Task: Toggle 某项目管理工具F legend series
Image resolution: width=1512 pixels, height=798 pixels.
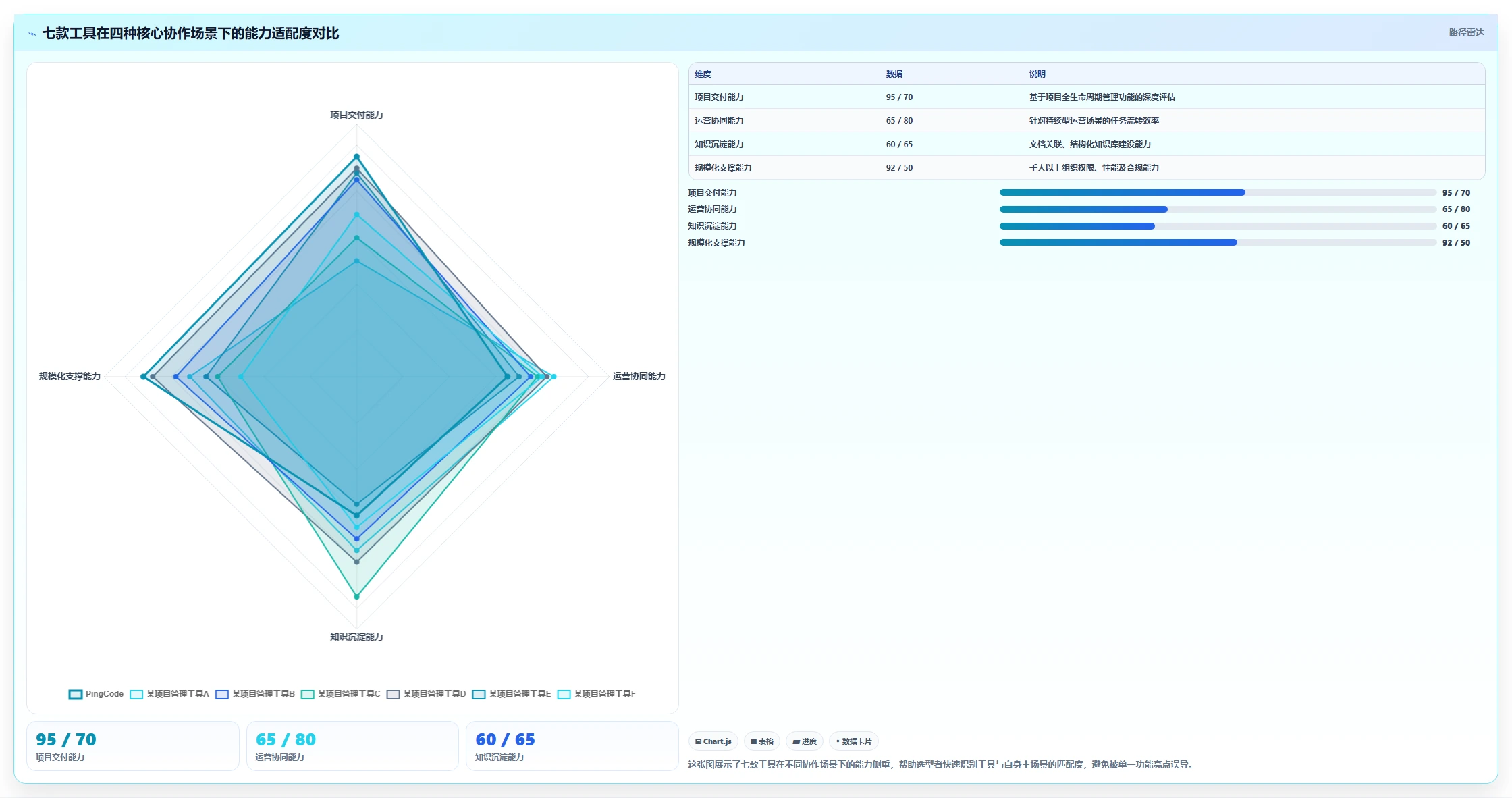Action: tap(597, 694)
